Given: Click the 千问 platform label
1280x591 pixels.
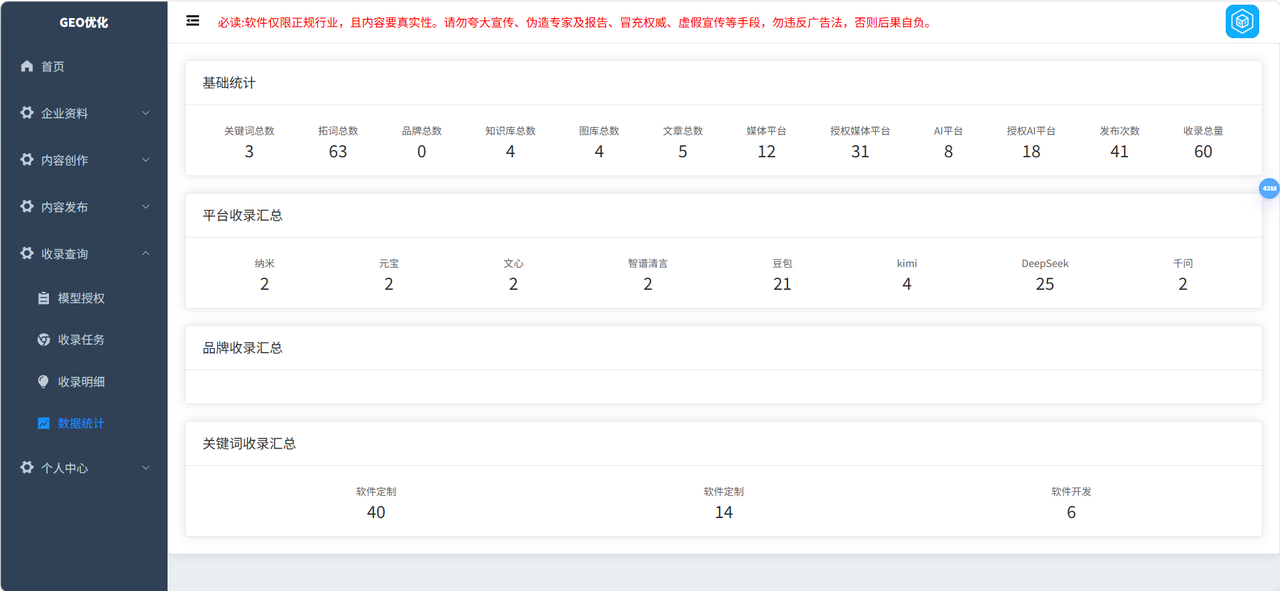Looking at the screenshot, I should [1183, 264].
